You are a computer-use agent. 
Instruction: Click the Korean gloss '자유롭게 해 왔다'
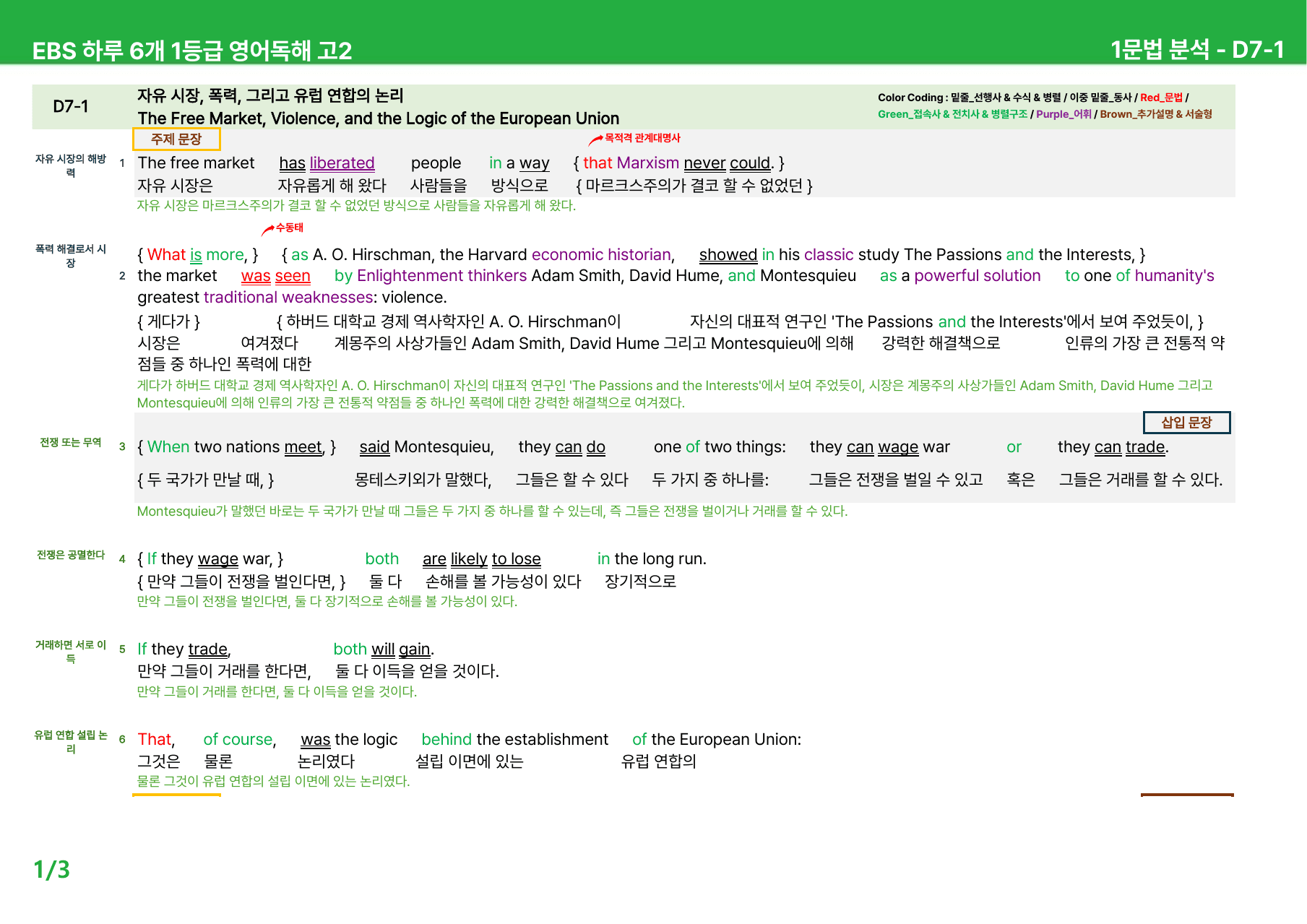click(332, 186)
